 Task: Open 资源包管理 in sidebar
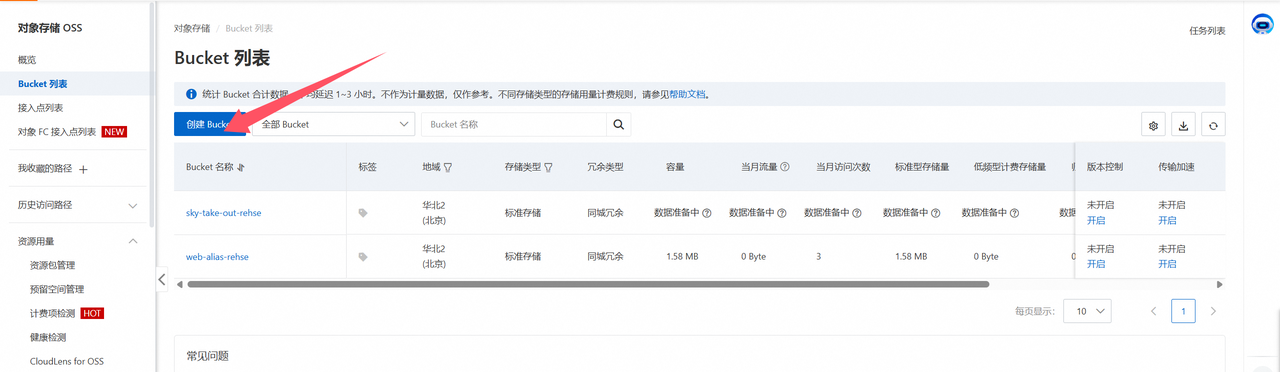pos(53,265)
